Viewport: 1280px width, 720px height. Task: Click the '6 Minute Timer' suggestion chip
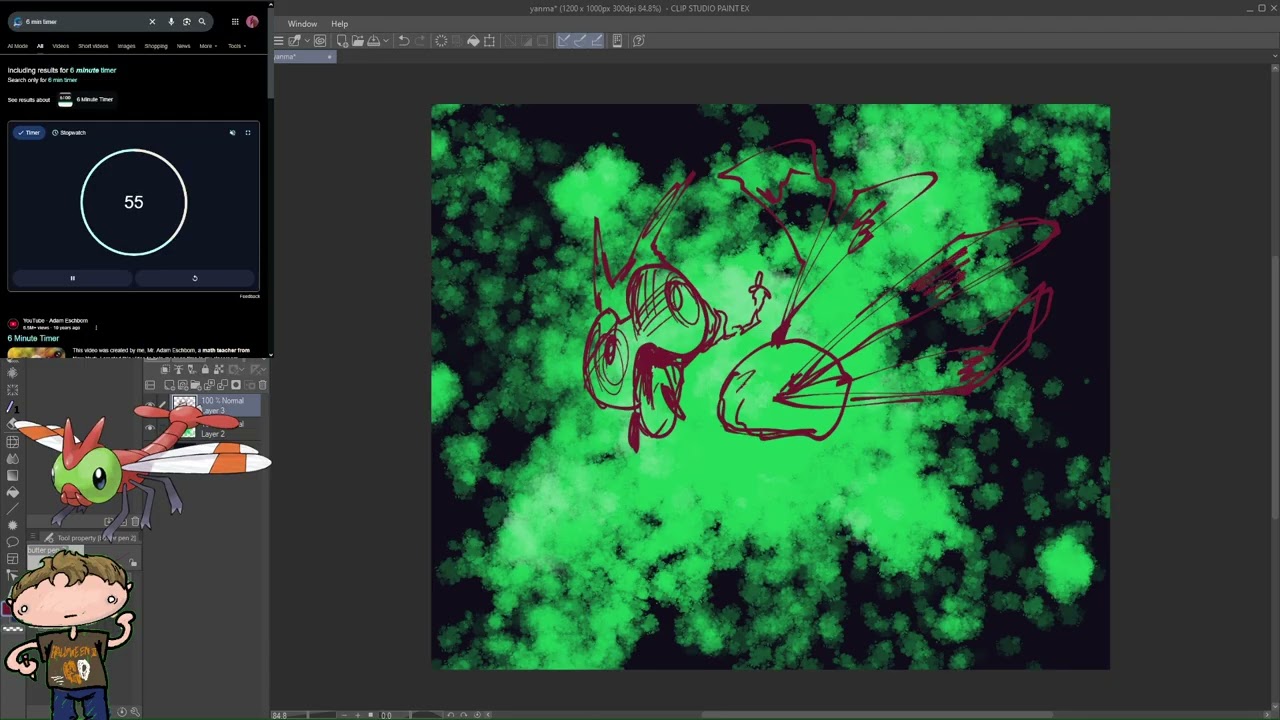86,99
